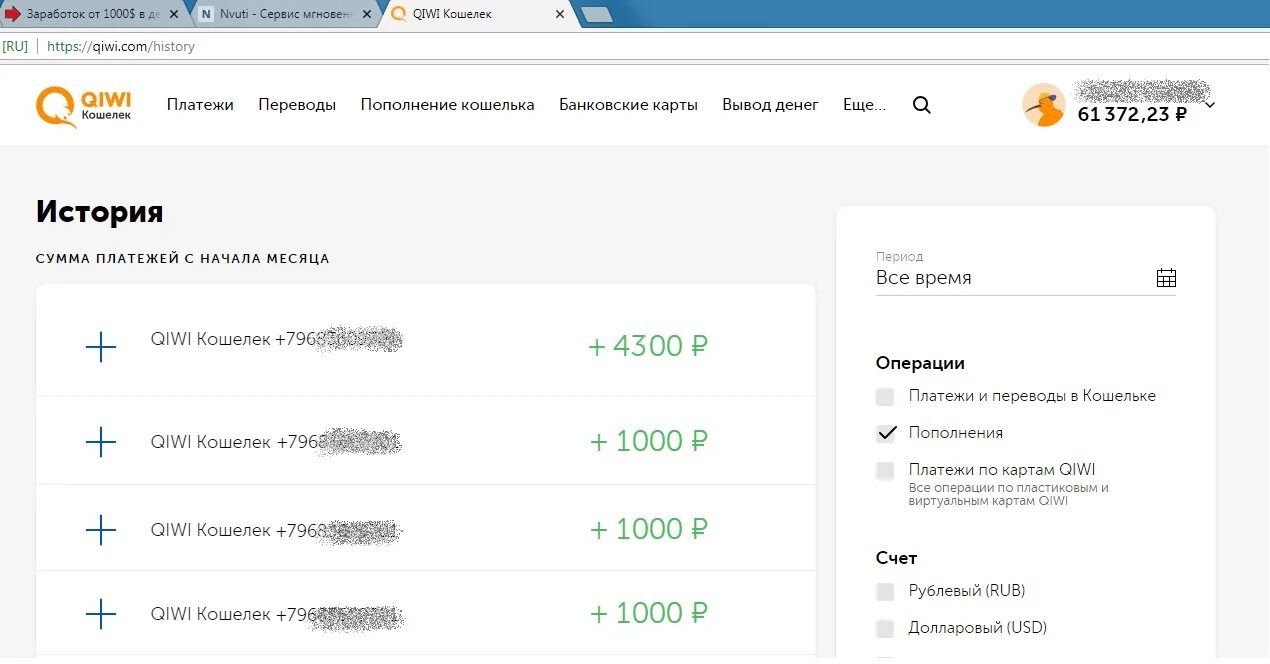Click the QIWI Кошелек tab favicon

(399, 14)
